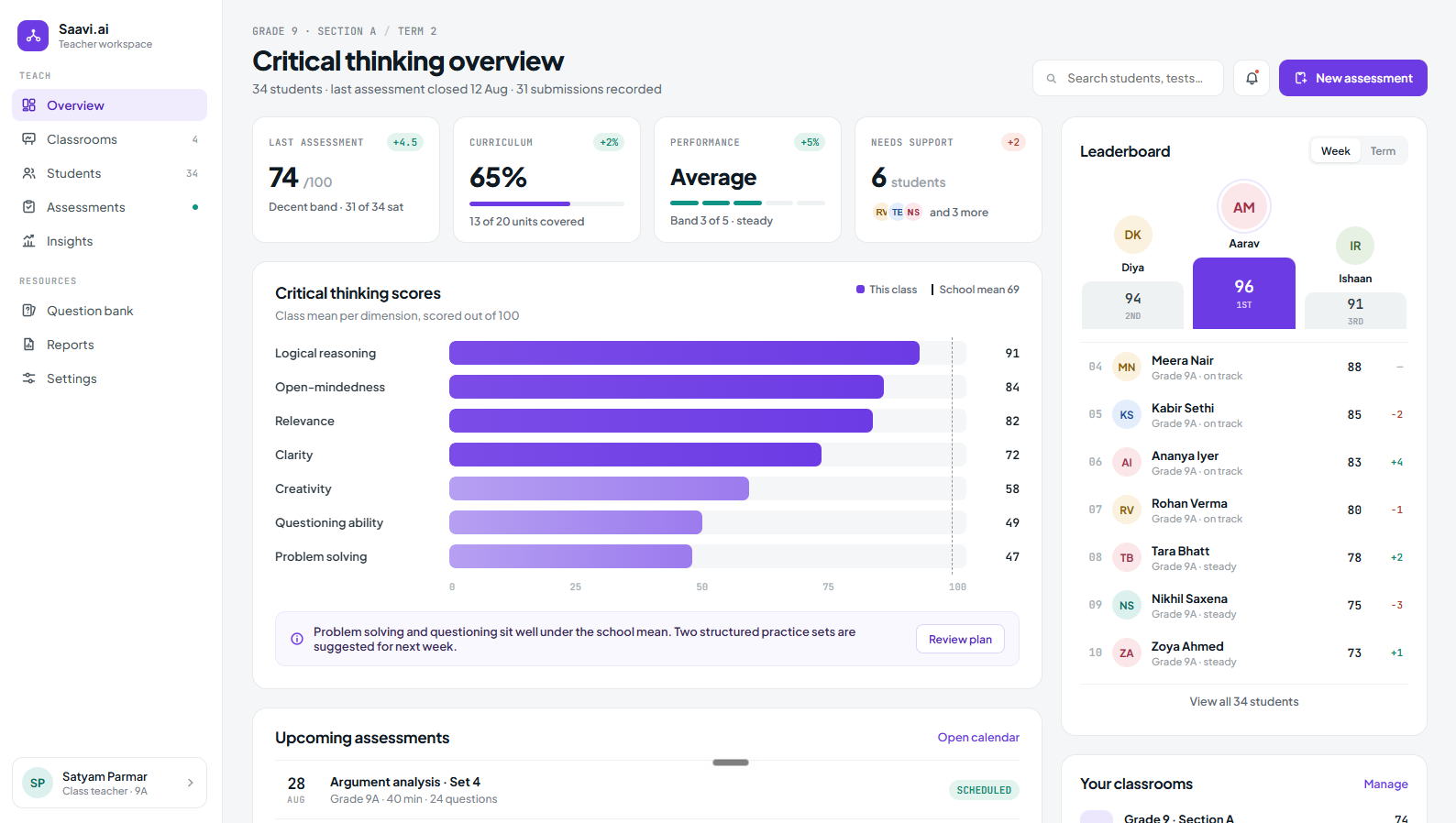
Task: Click Aarav's AM avatar on the podium
Action: 1244,207
